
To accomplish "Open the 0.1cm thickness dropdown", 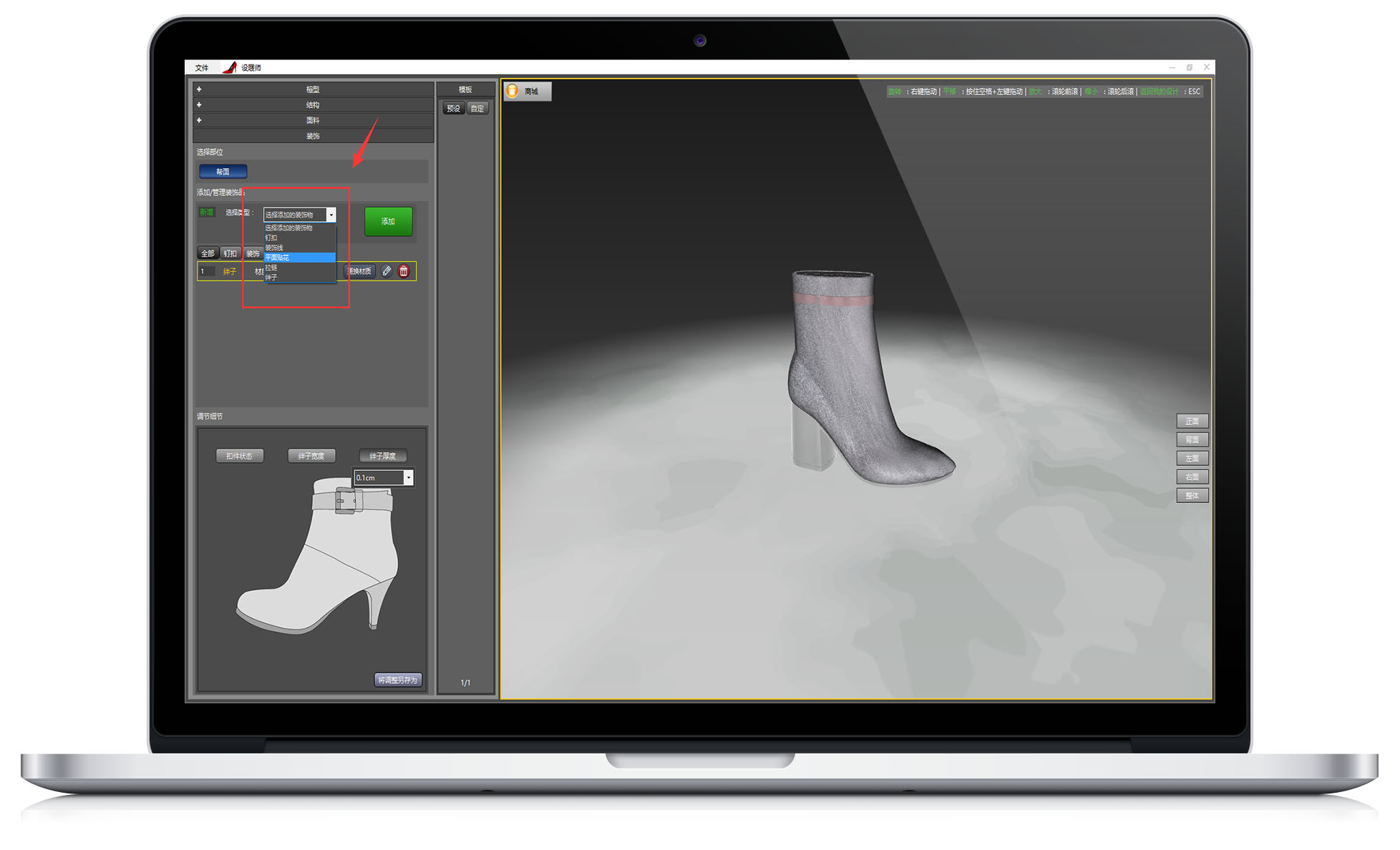I will (x=408, y=478).
